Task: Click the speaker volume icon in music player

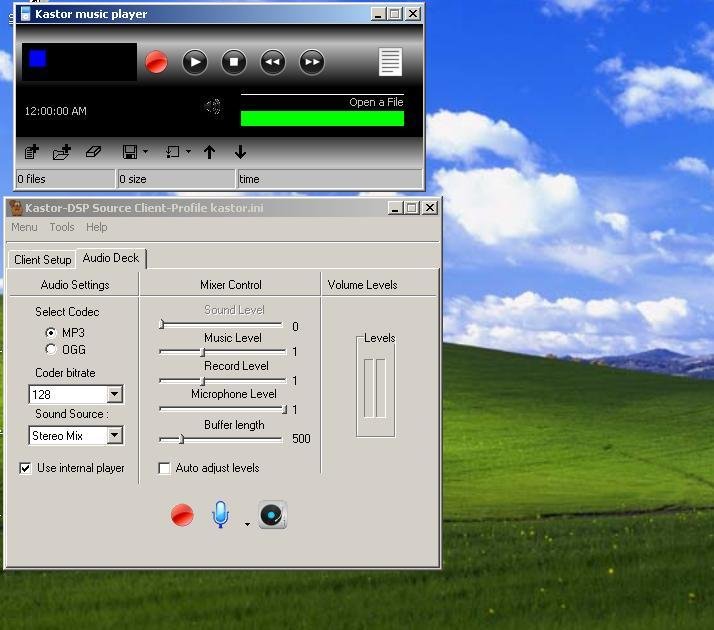Action: (x=213, y=107)
